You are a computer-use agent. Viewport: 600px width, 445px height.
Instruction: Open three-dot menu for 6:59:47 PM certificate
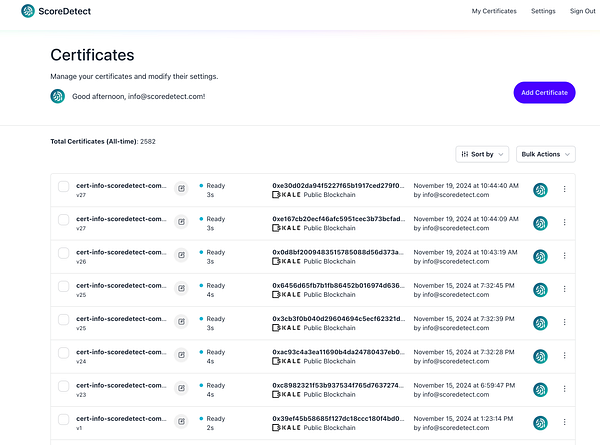[x=564, y=389]
